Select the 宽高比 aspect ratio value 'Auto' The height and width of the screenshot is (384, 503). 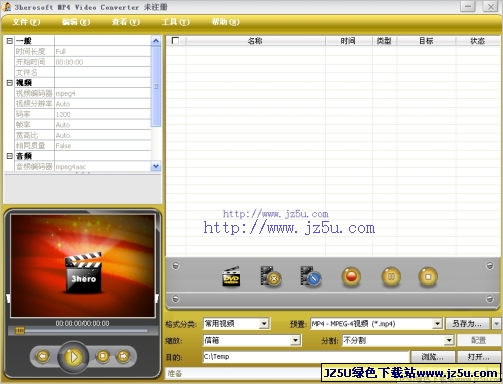pos(103,135)
